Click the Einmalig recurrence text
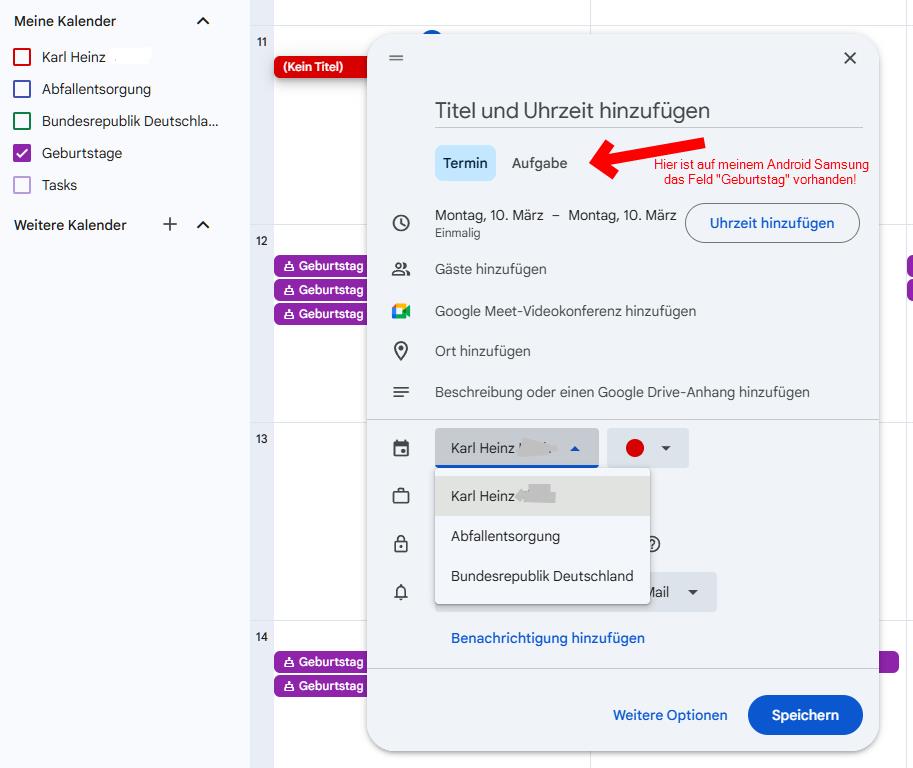The width and height of the screenshot is (913, 768). pos(458,233)
